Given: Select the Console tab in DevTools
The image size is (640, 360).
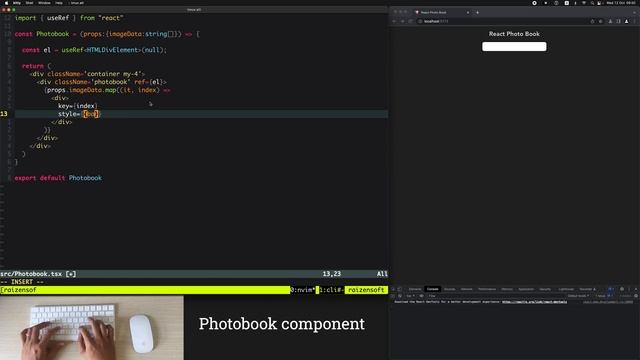Looking at the screenshot, I should click(x=432, y=289).
